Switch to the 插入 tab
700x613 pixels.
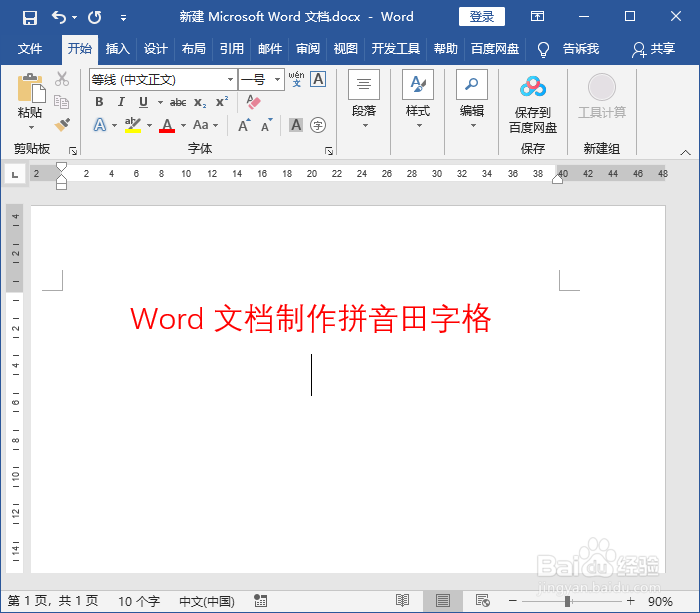[117, 49]
